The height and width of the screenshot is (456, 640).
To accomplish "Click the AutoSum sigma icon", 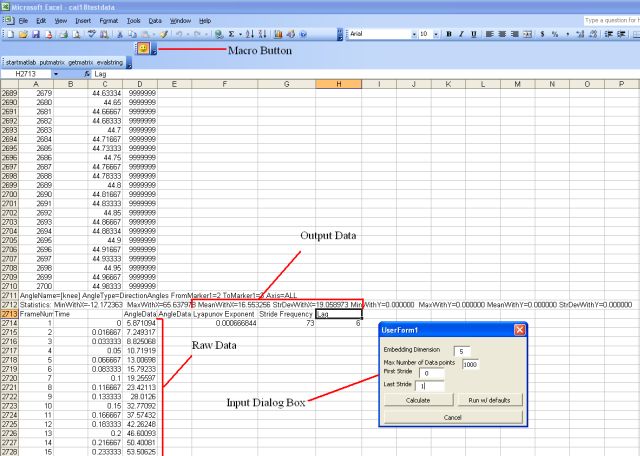I will pyautogui.click(x=232, y=34).
